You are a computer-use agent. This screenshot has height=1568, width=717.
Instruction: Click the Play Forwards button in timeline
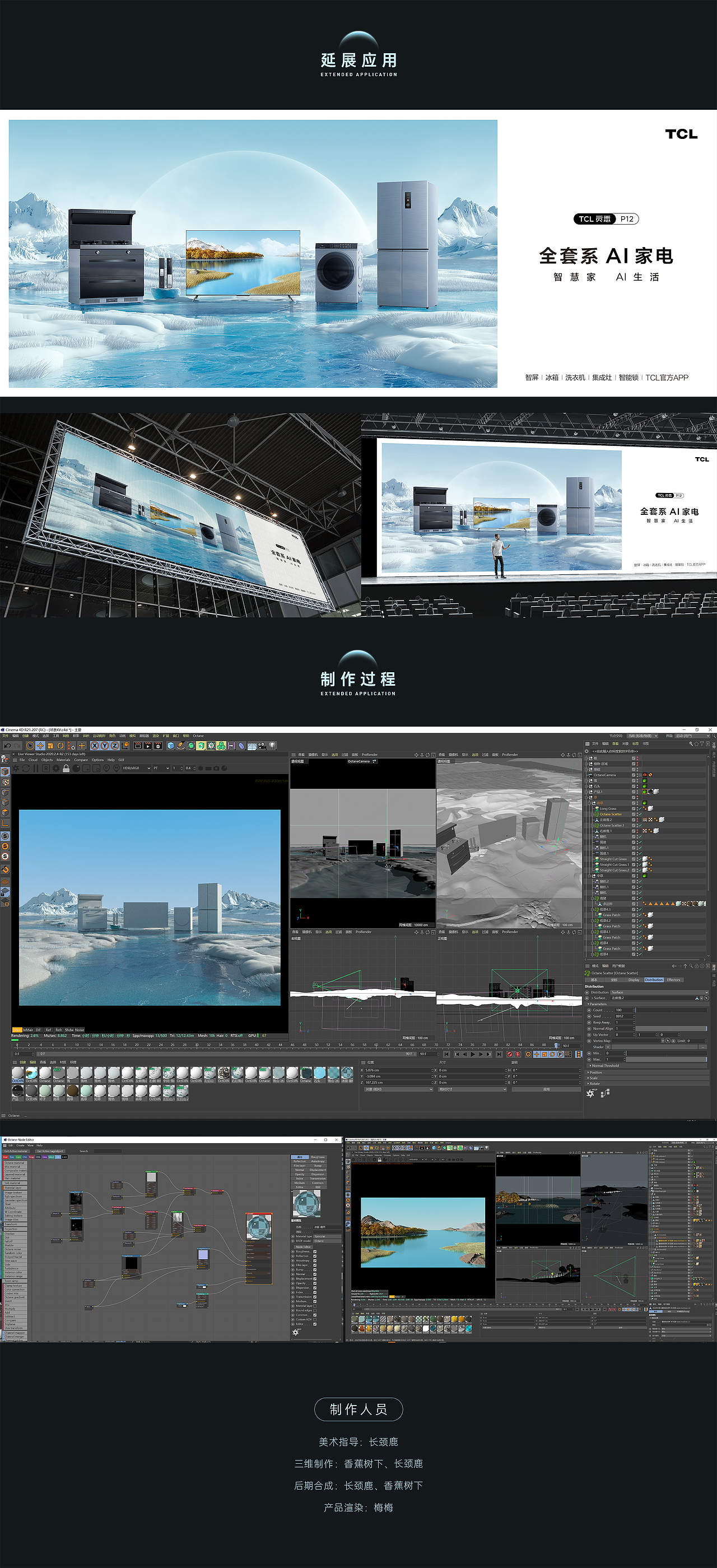(x=473, y=1055)
